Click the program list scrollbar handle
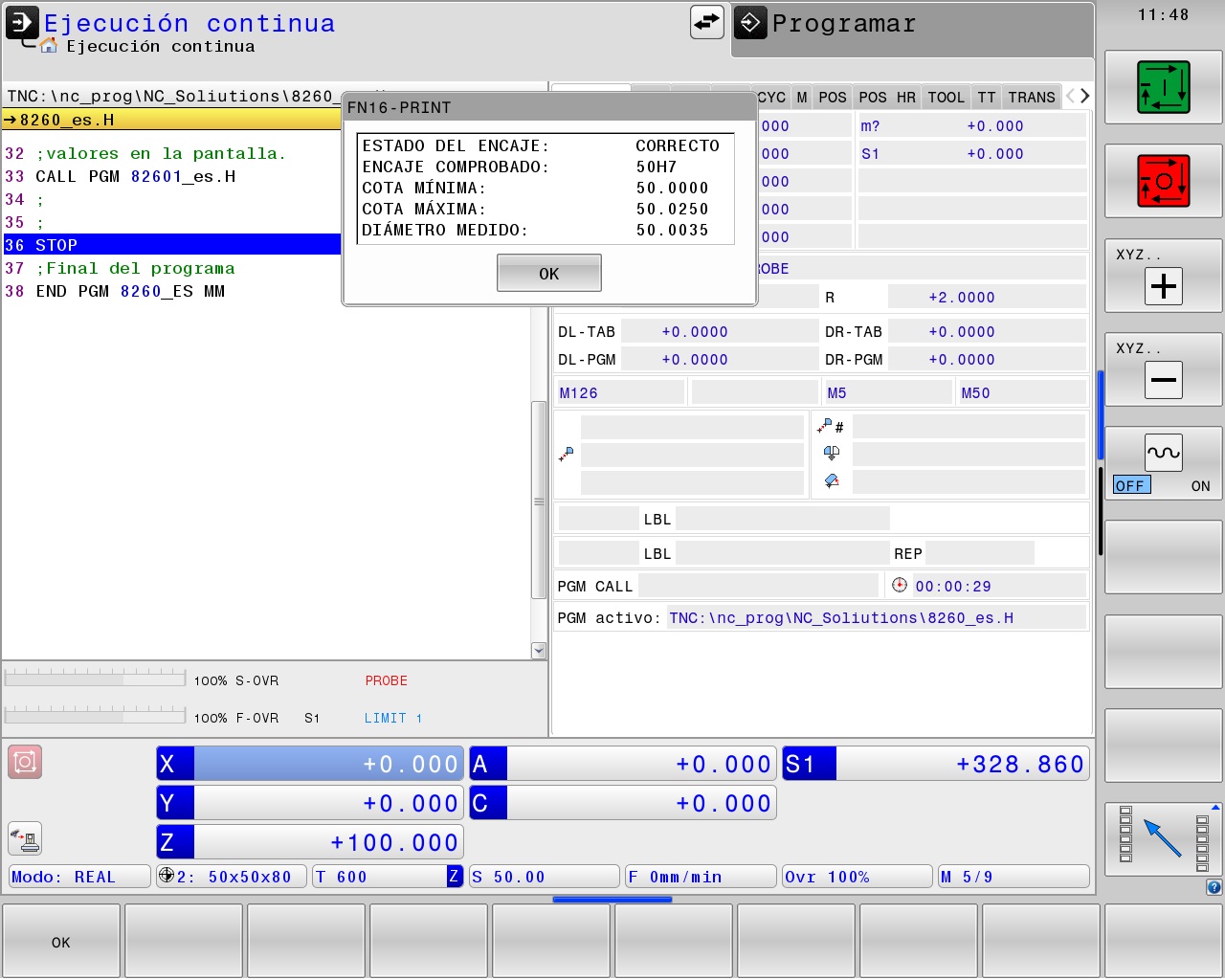1225x980 pixels. point(539,501)
